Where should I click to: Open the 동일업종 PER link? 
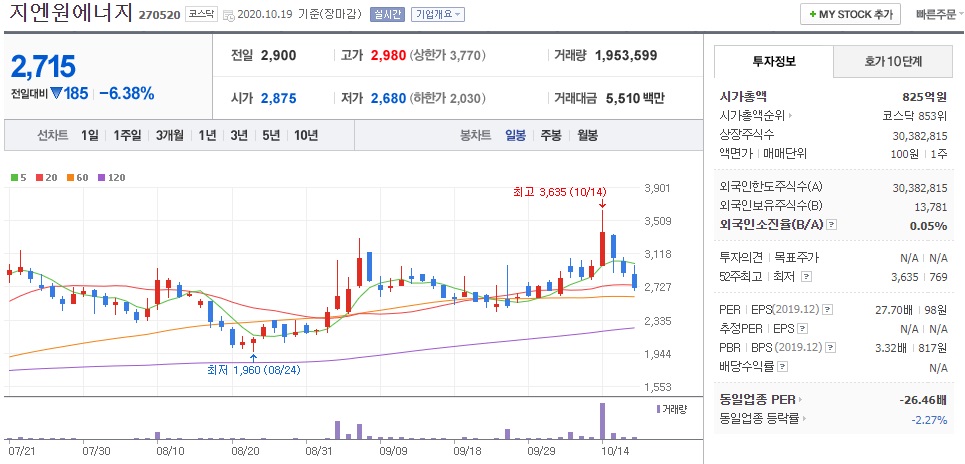(761, 400)
